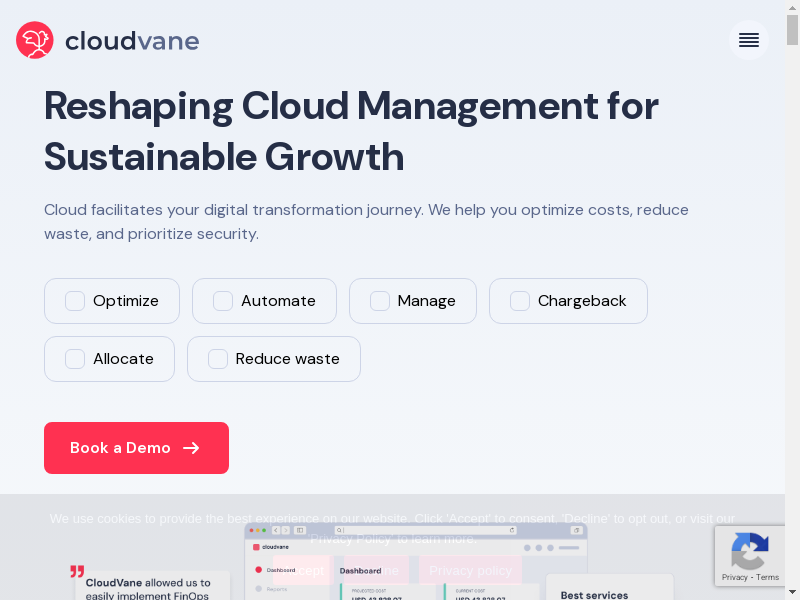Image resolution: width=800 pixels, height=600 pixels.
Task: Click the reCAPTCHA badge icon
Action: [749, 550]
